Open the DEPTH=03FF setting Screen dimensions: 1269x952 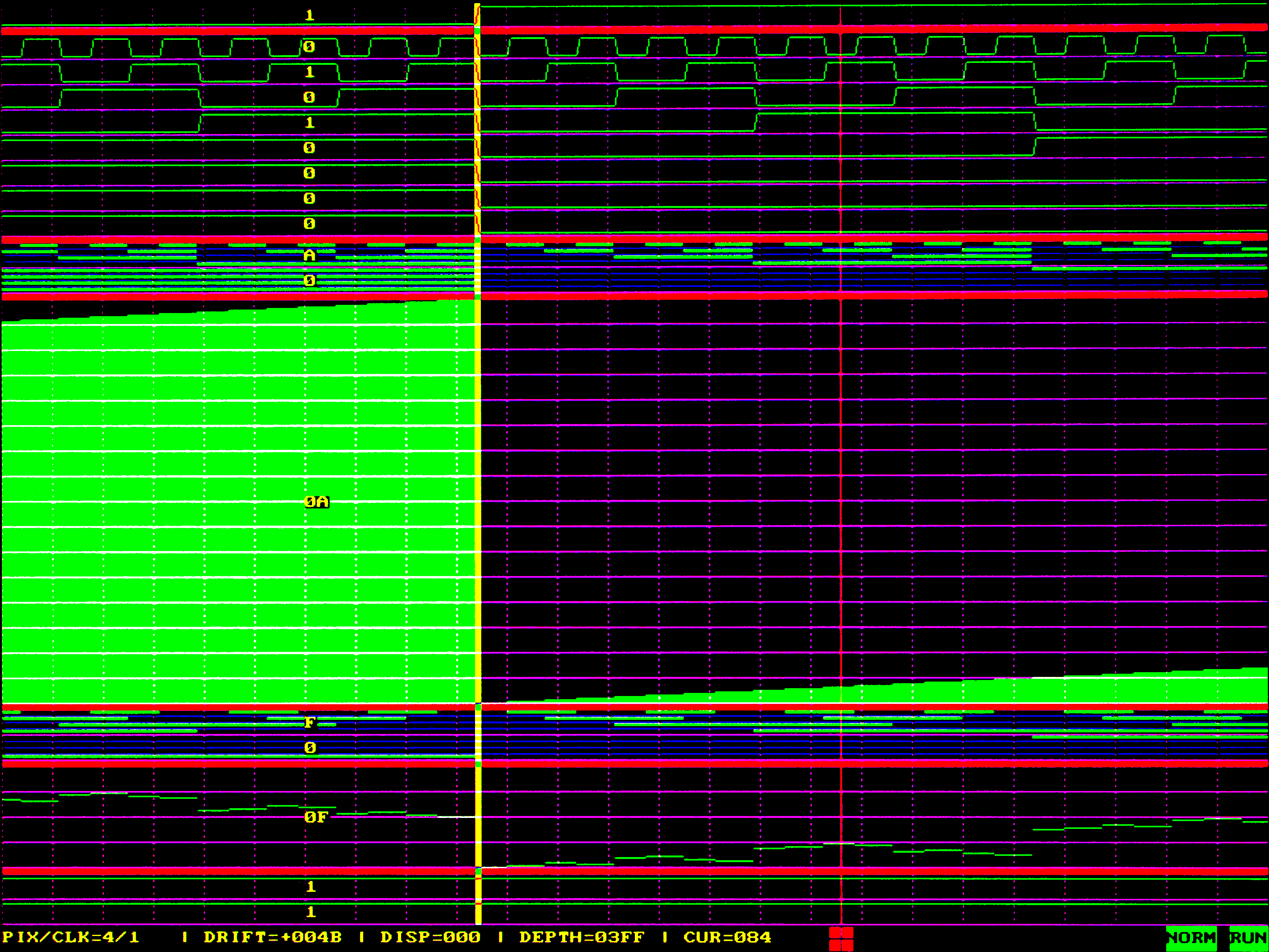click(x=582, y=938)
